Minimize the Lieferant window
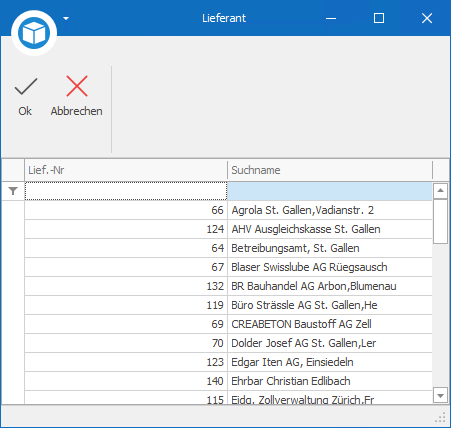Screen dimensions: 451x428 tap(331, 18)
